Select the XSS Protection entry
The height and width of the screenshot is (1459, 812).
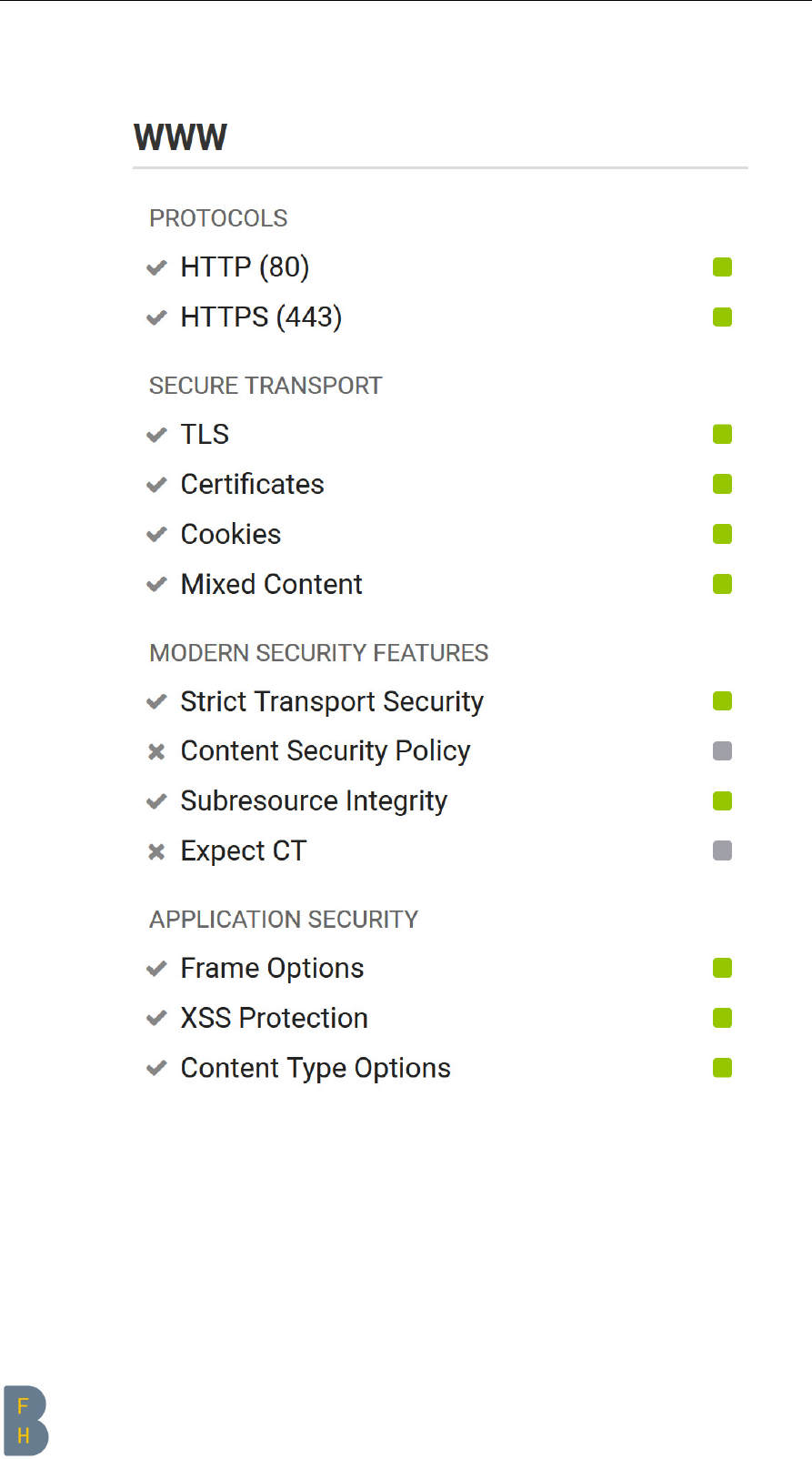[x=274, y=1019]
